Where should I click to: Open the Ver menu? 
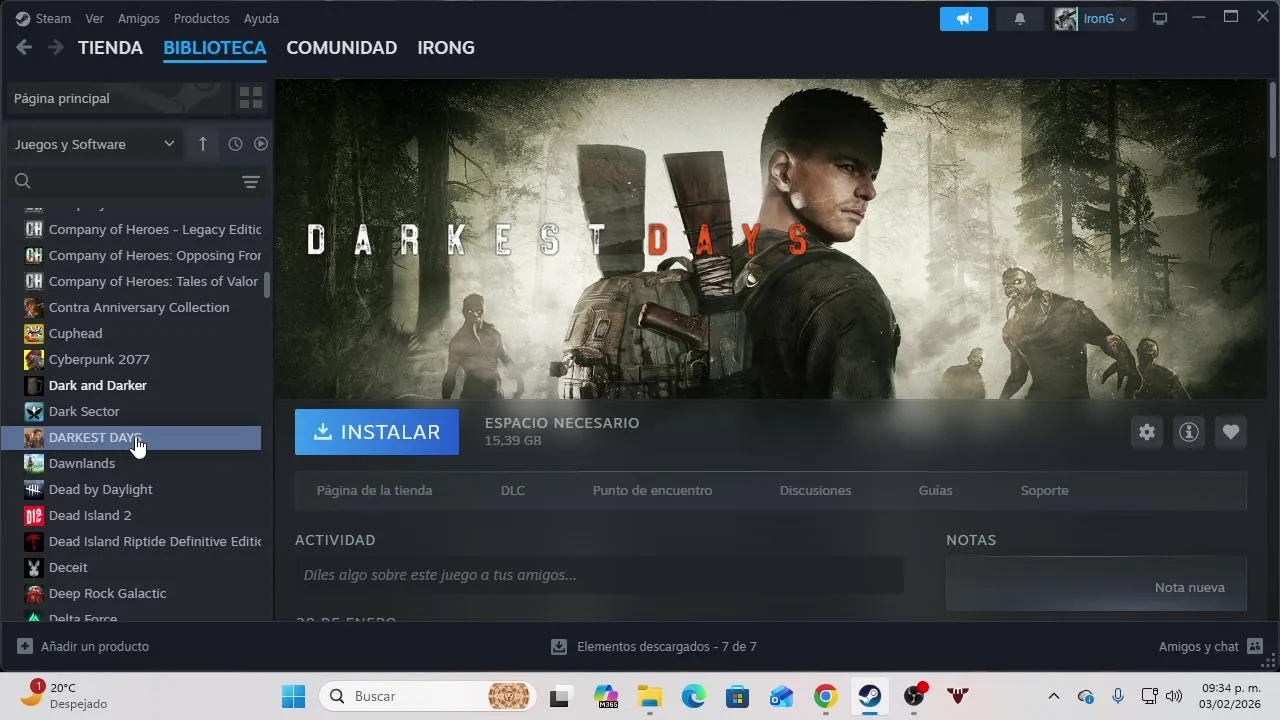click(x=94, y=18)
